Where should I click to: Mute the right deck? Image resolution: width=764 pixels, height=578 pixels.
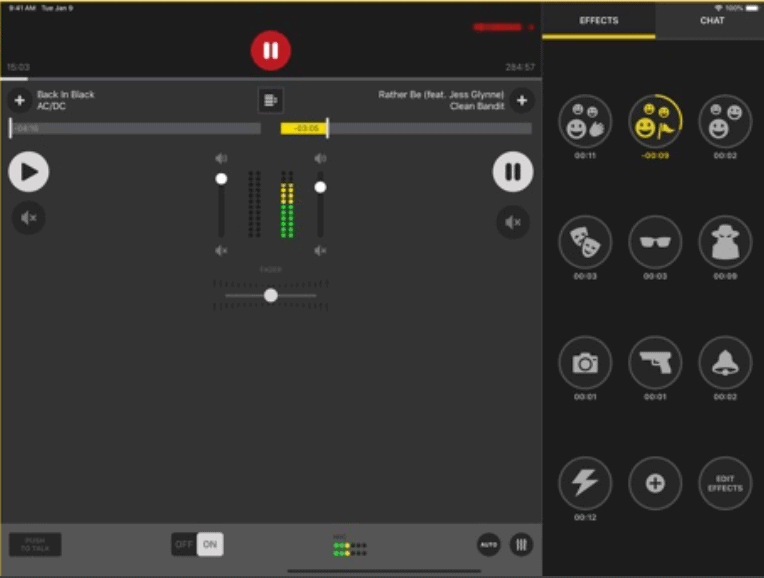(x=513, y=223)
